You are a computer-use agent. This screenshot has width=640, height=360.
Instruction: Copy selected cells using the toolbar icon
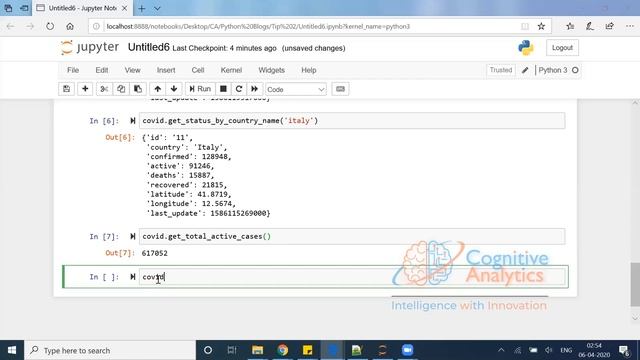pyautogui.click(x=121, y=89)
